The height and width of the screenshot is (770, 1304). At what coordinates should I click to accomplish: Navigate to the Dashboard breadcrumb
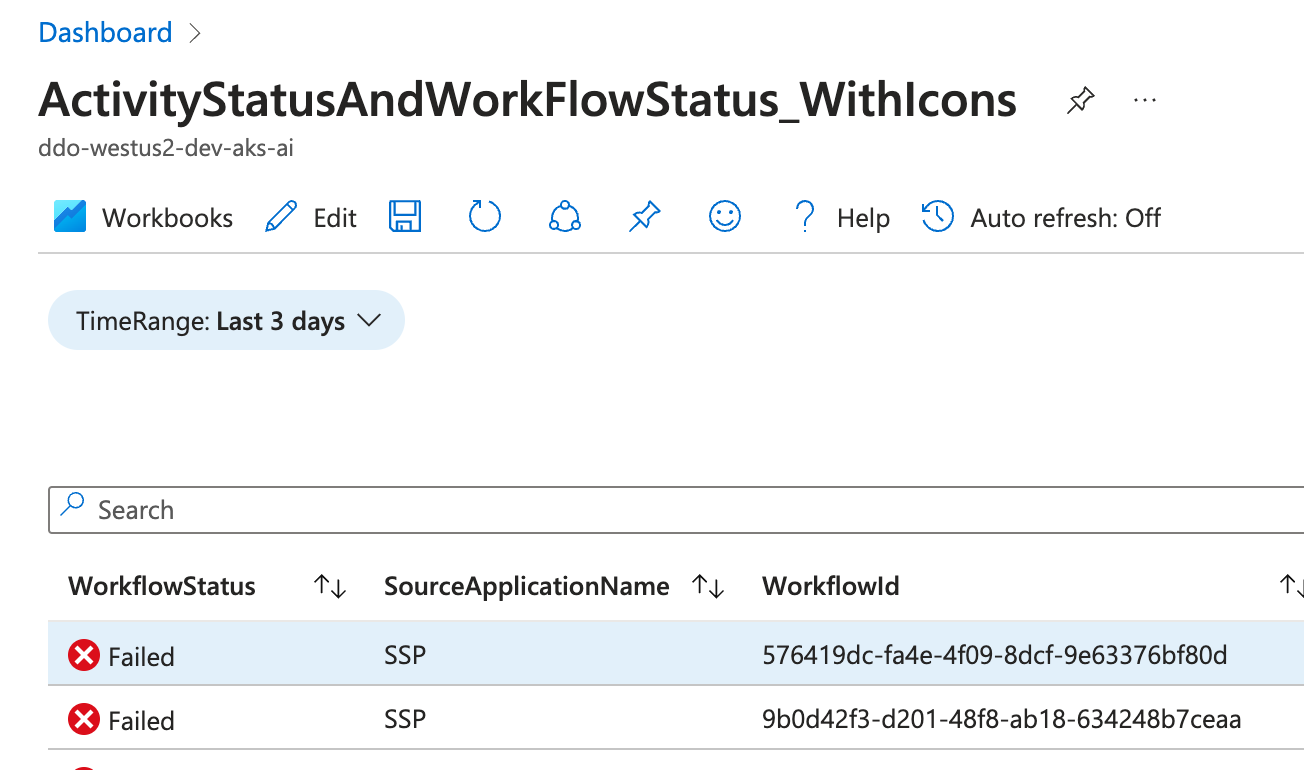(105, 31)
